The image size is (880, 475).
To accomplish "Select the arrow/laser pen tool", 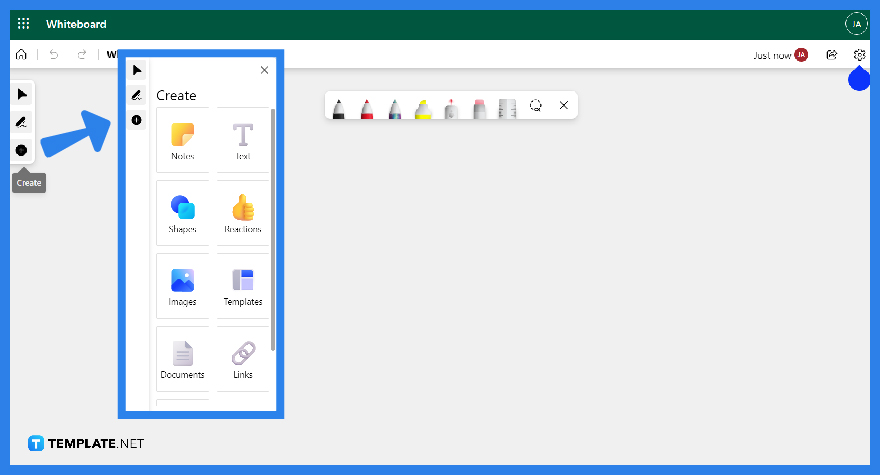I will point(451,108).
